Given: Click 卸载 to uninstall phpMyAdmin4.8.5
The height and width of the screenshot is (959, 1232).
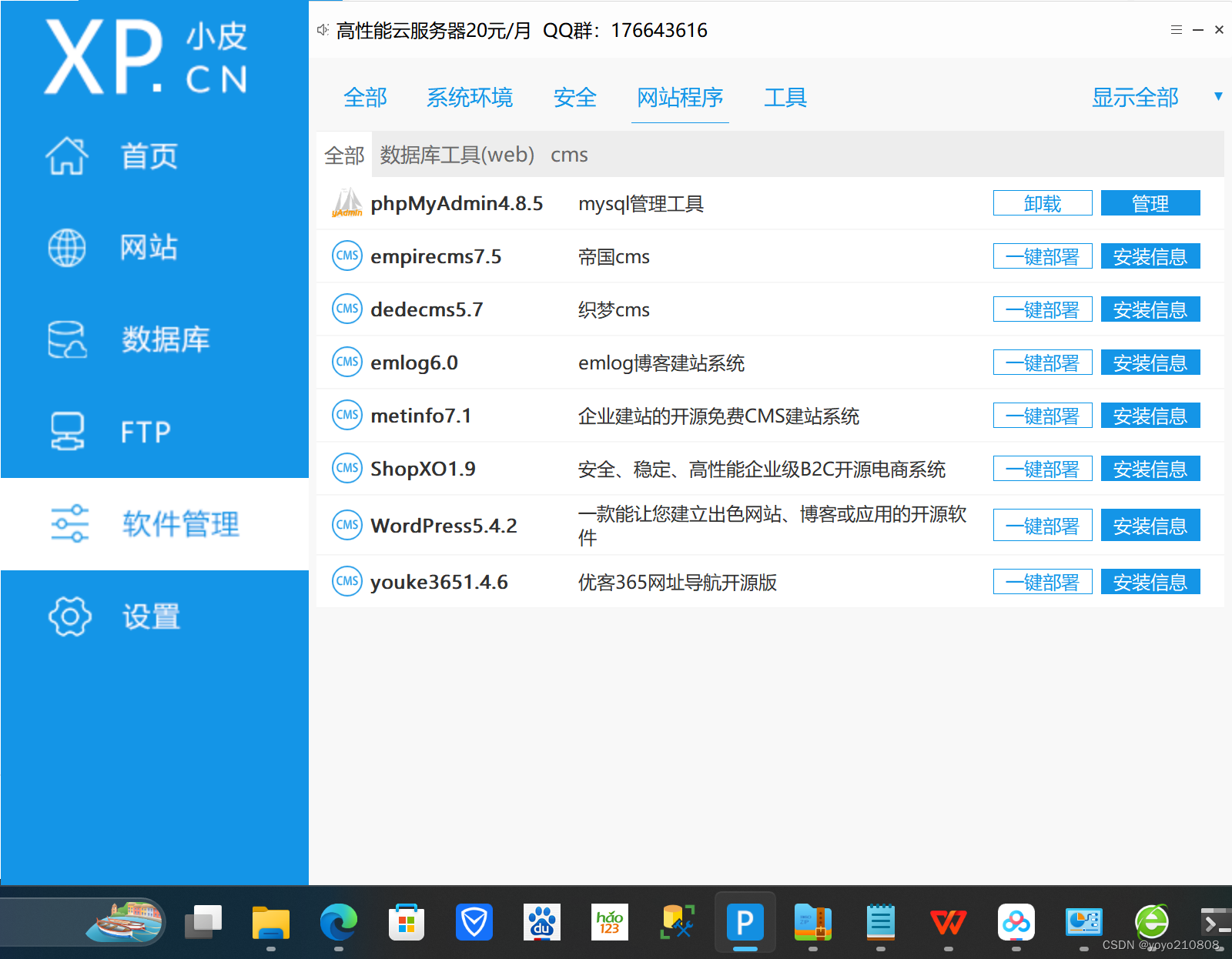Looking at the screenshot, I should (1042, 203).
